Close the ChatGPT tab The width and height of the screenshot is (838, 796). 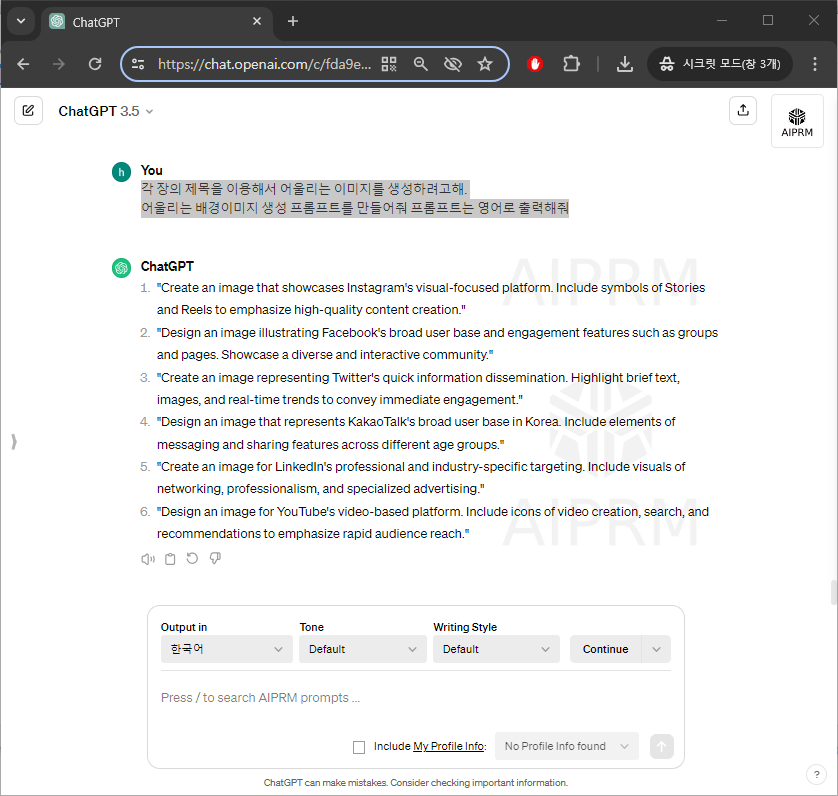[x=257, y=21]
